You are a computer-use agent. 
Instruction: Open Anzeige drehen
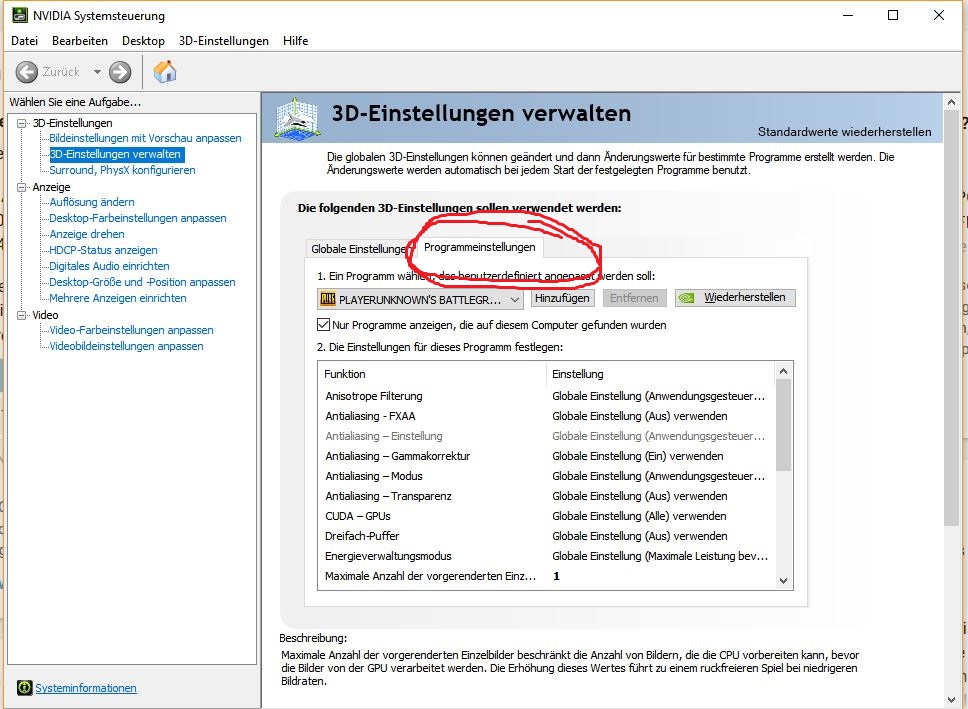click(86, 234)
